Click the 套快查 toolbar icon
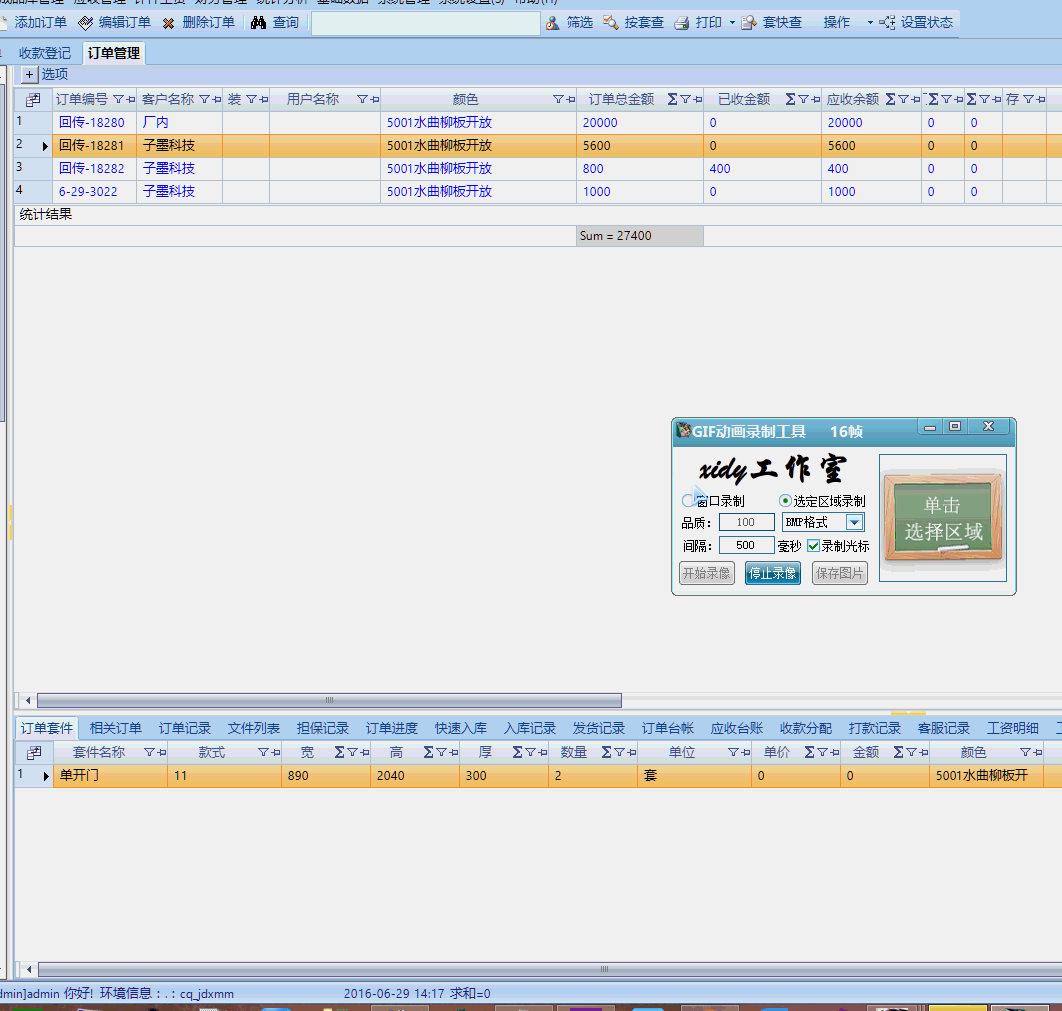1062x1011 pixels. [x=749, y=22]
